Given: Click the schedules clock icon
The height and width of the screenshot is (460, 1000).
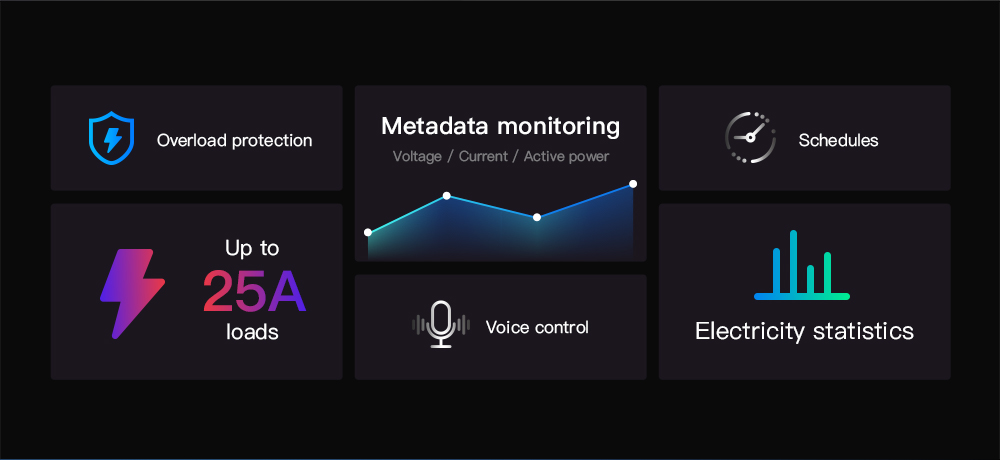Looking at the screenshot, I should tap(750, 138).
